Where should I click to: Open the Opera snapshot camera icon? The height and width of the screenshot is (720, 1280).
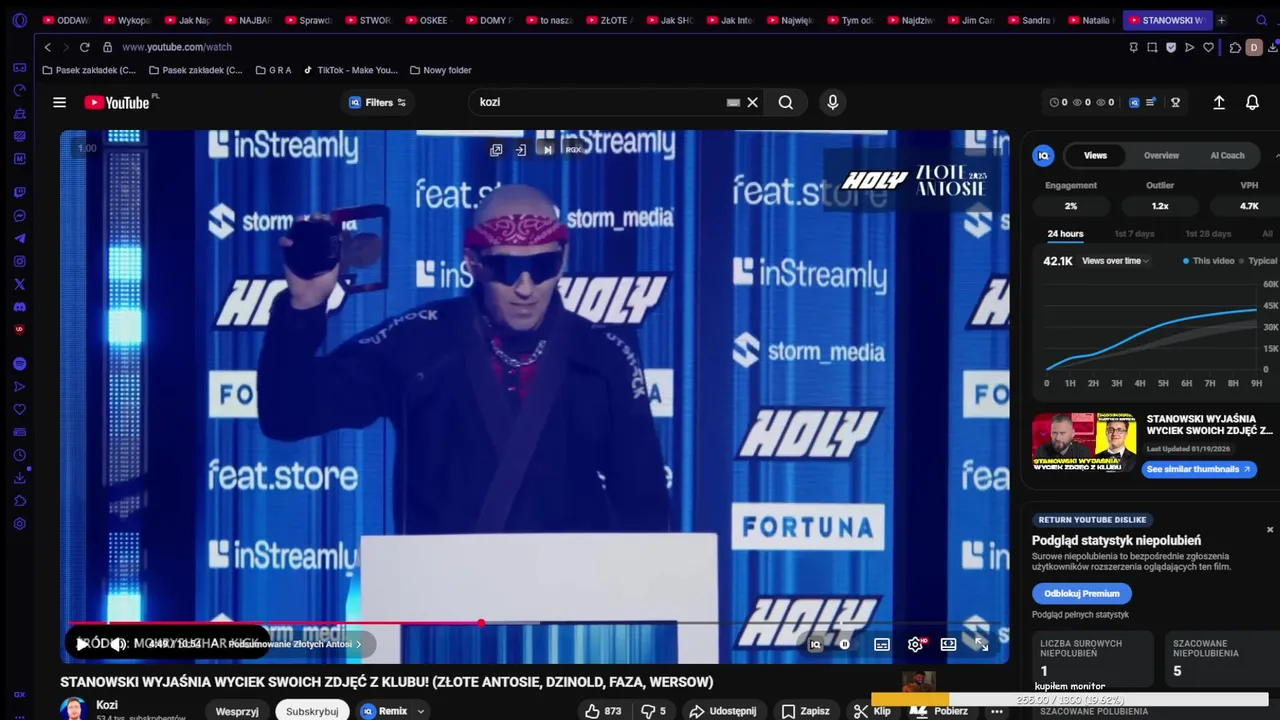coord(1152,47)
